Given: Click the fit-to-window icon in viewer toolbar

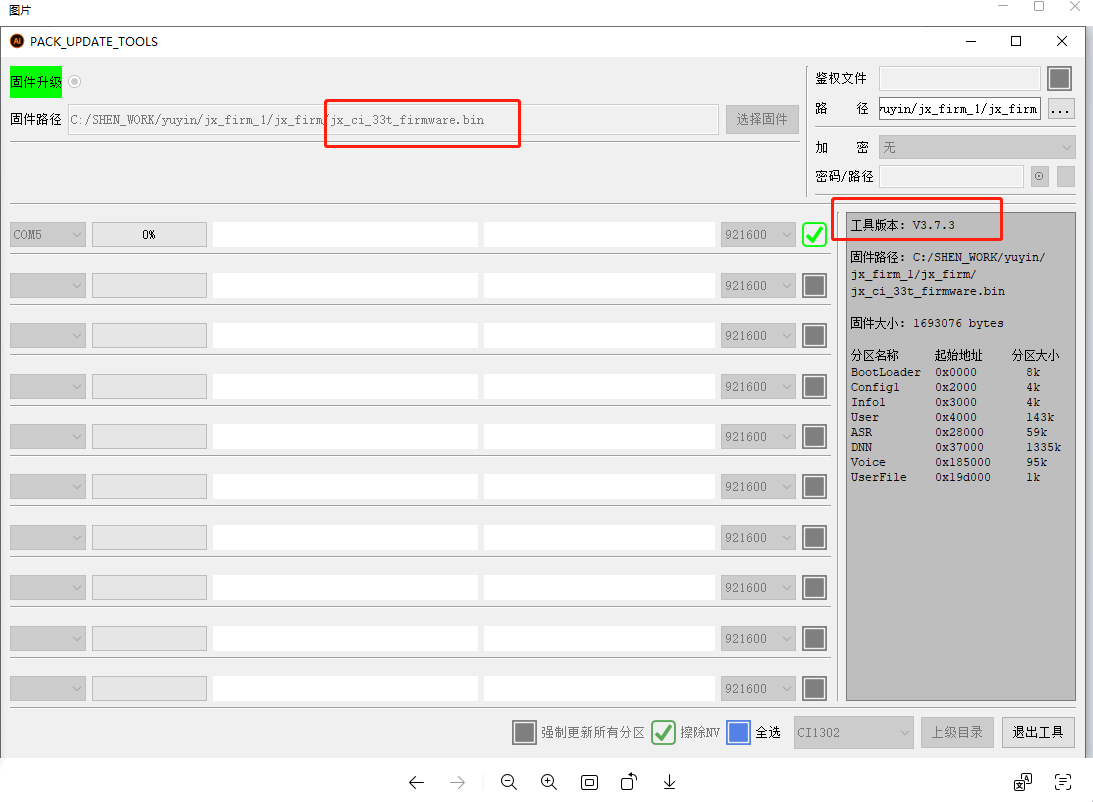Looking at the screenshot, I should tap(589, 782).
